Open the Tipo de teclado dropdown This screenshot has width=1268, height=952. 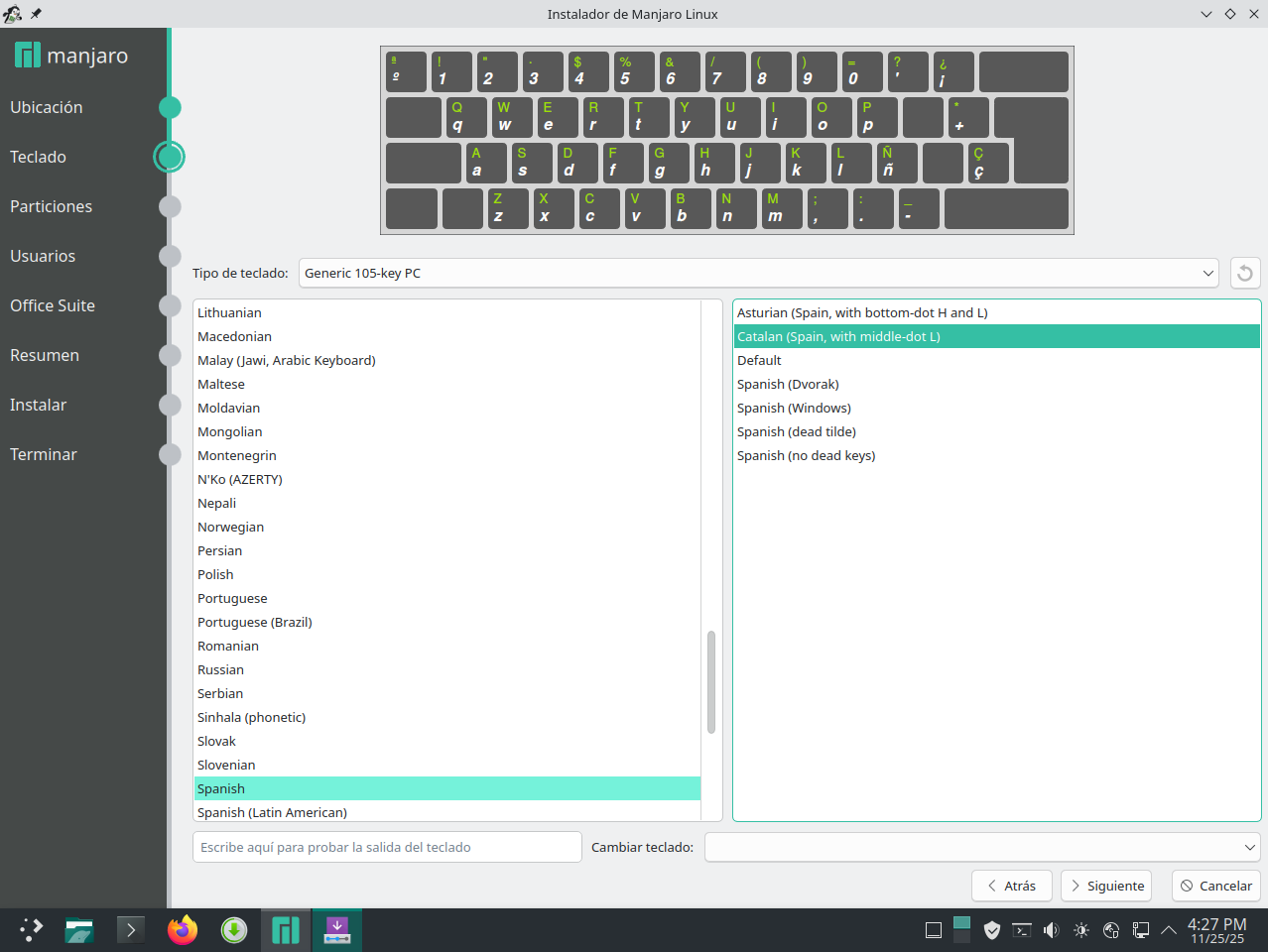(x=759, y=273)
